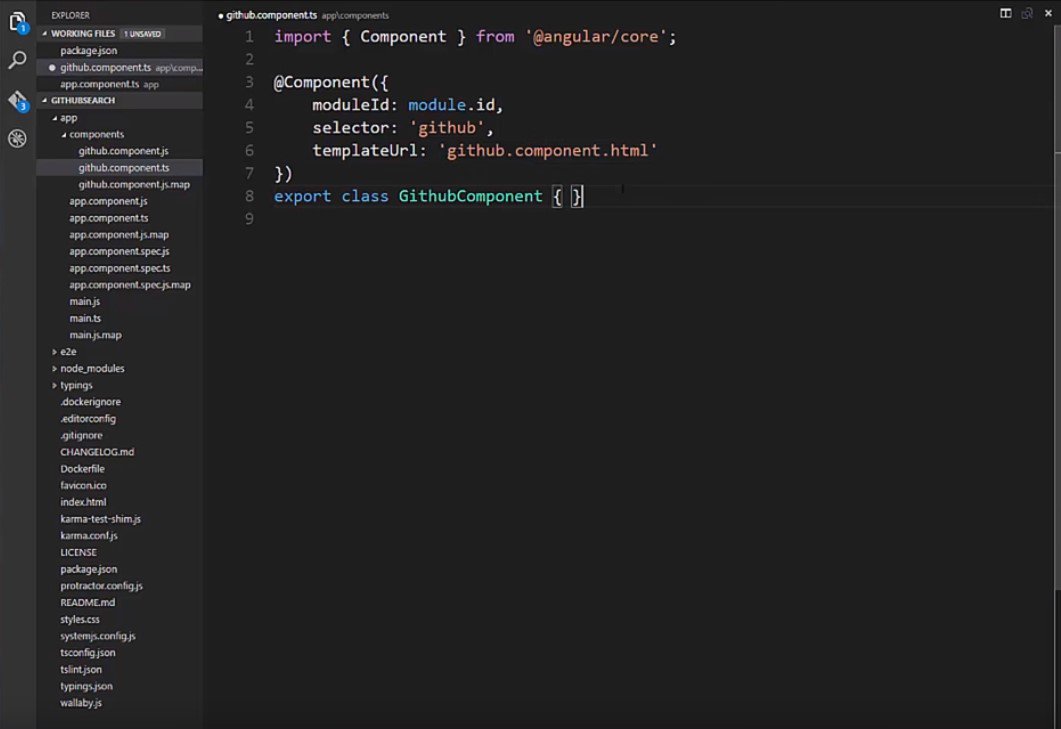Open tslint.json

(x=81, y=669)
